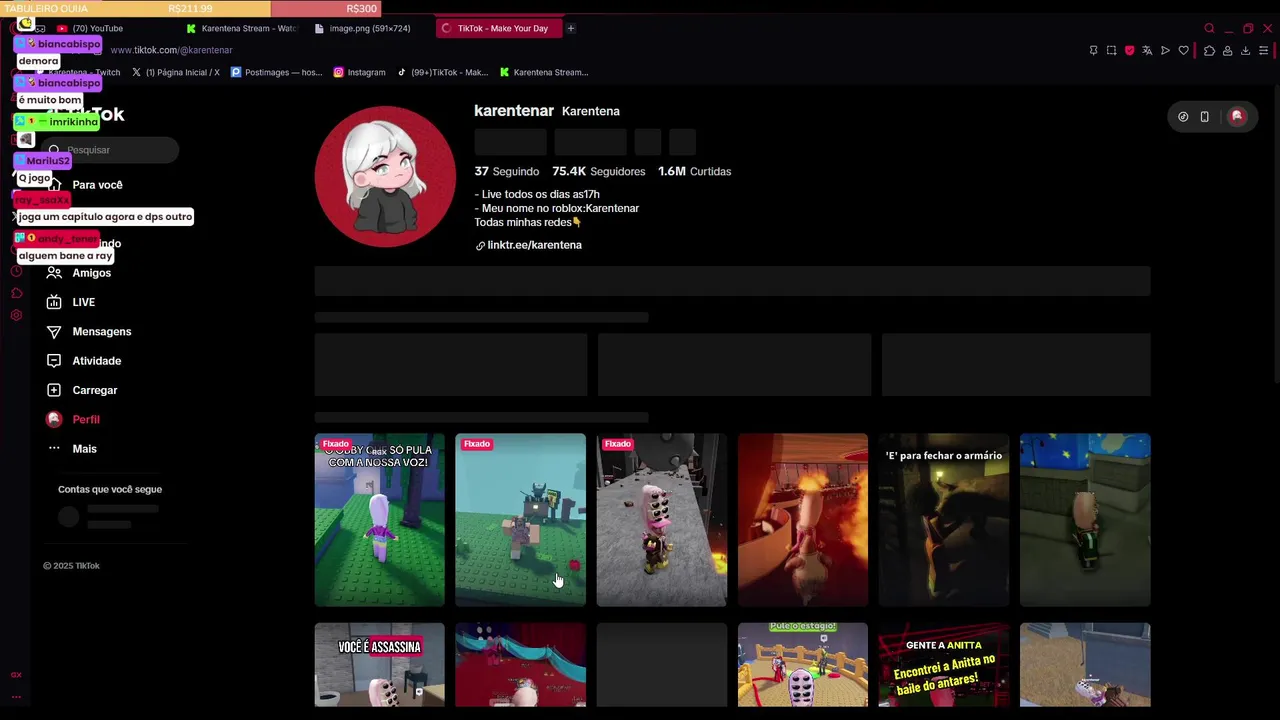Open the TikTok profile avatar menu
The image size is (1280, 720).
[1237, 117]
